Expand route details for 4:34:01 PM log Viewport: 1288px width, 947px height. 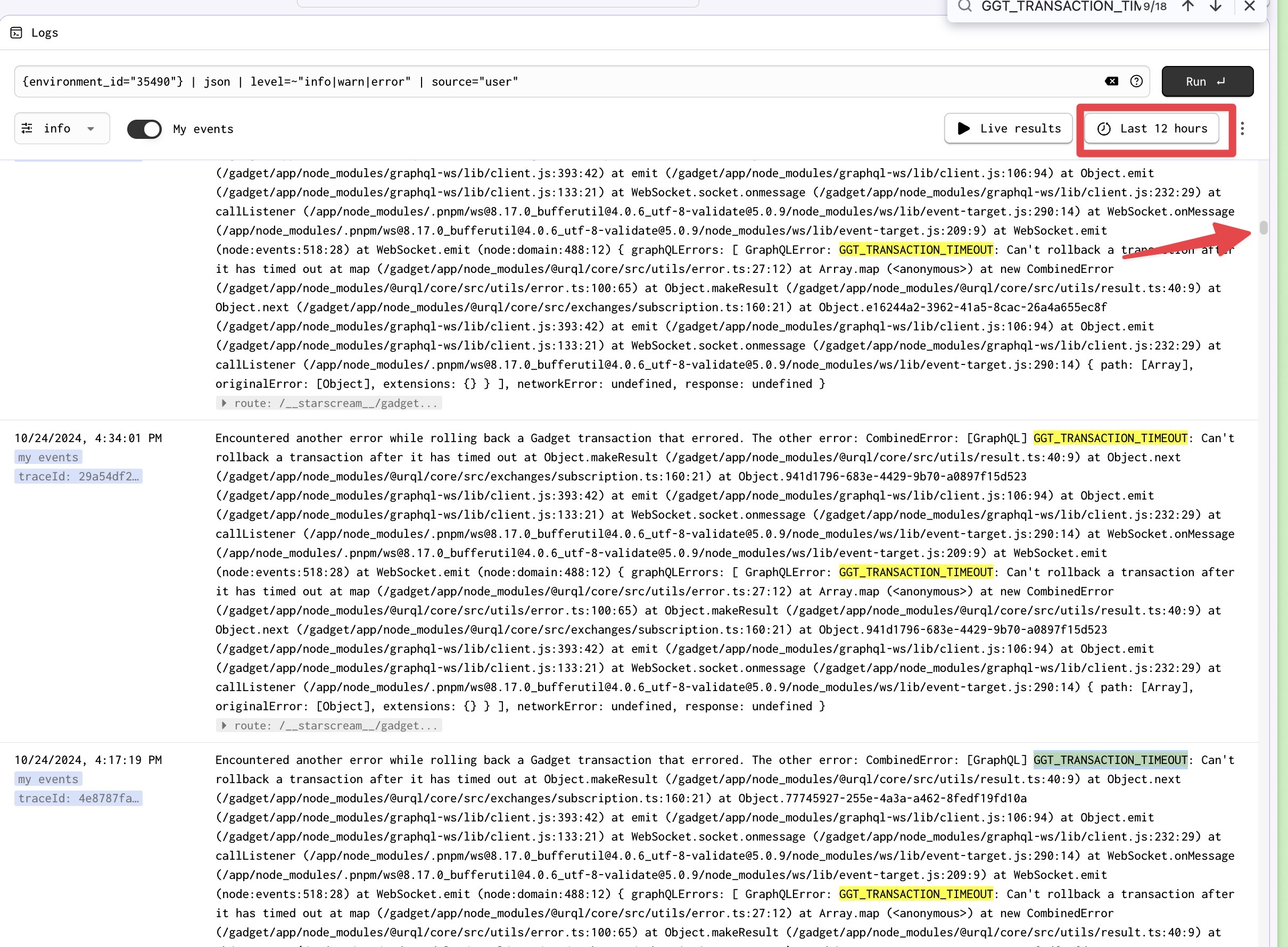pyautogui.click(x=224, y=726)
